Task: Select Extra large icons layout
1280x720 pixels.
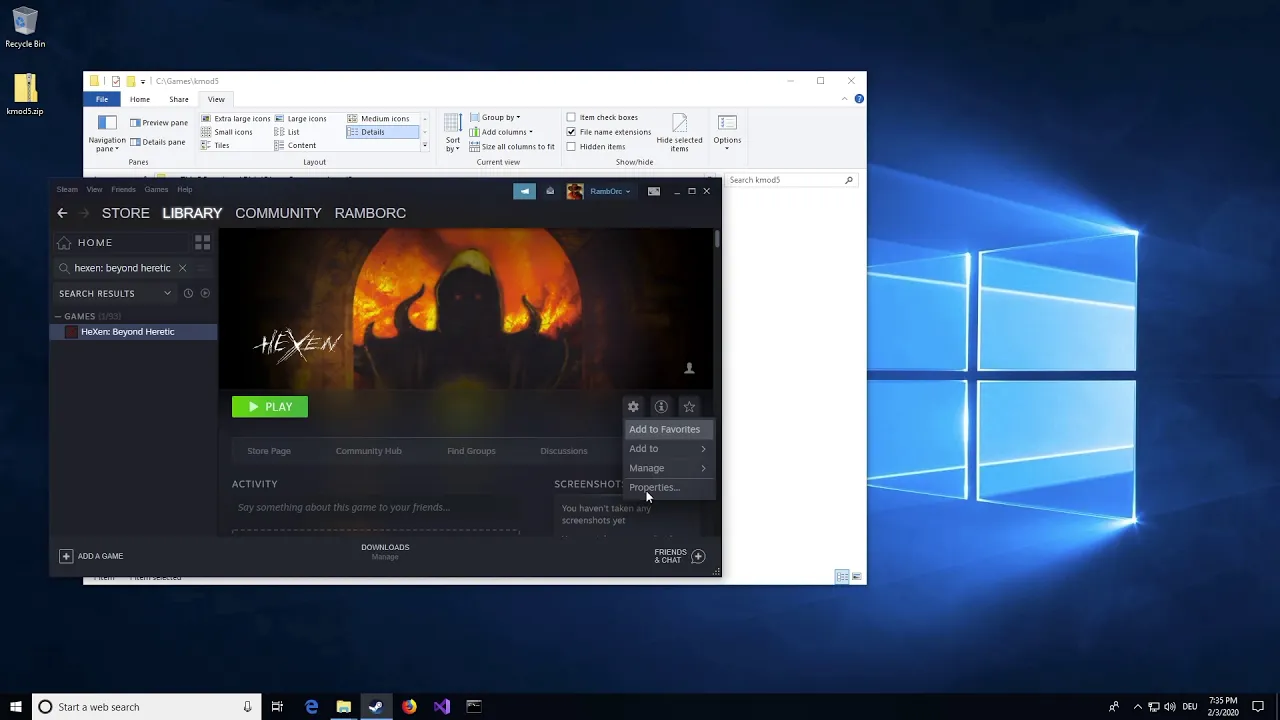Action: [x=236, y=118]
